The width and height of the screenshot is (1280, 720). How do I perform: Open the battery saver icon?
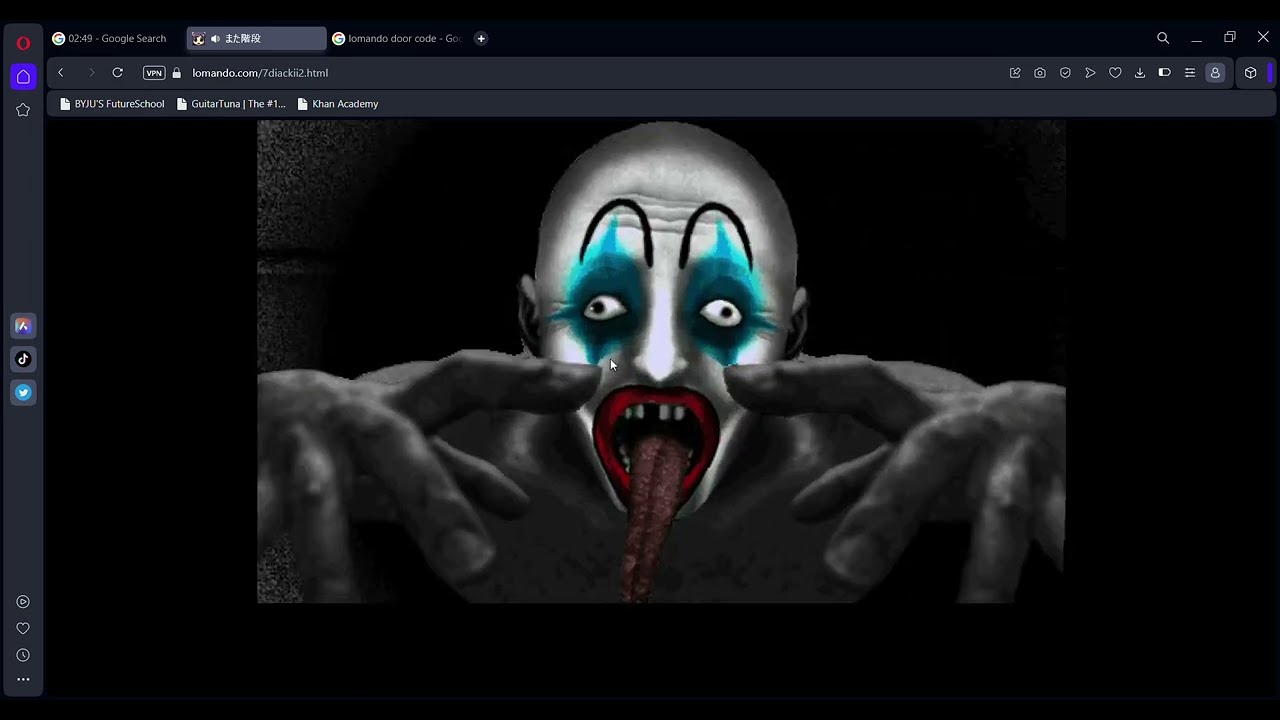click(x=1165, y=73)
